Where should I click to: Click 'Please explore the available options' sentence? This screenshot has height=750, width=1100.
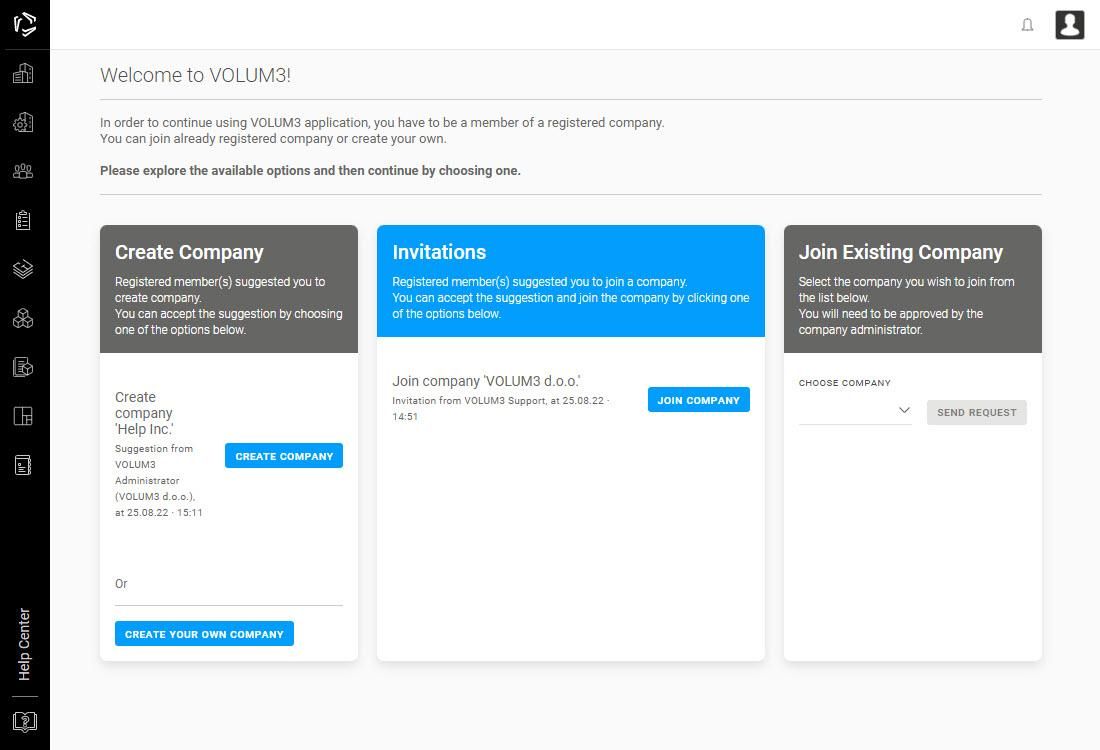click(310, 170)
